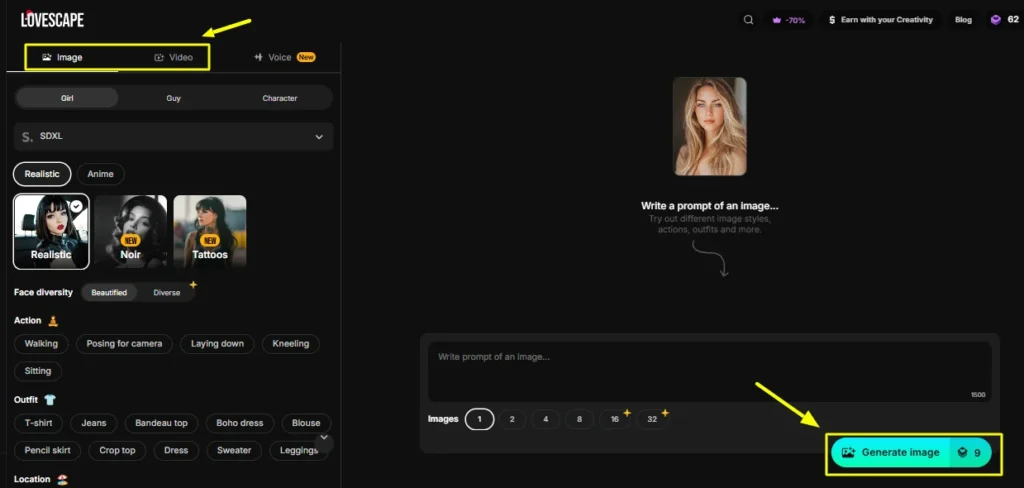The image size is (1024, 488).
Task: Set image count to 4
Action: (x=546, y=419)
